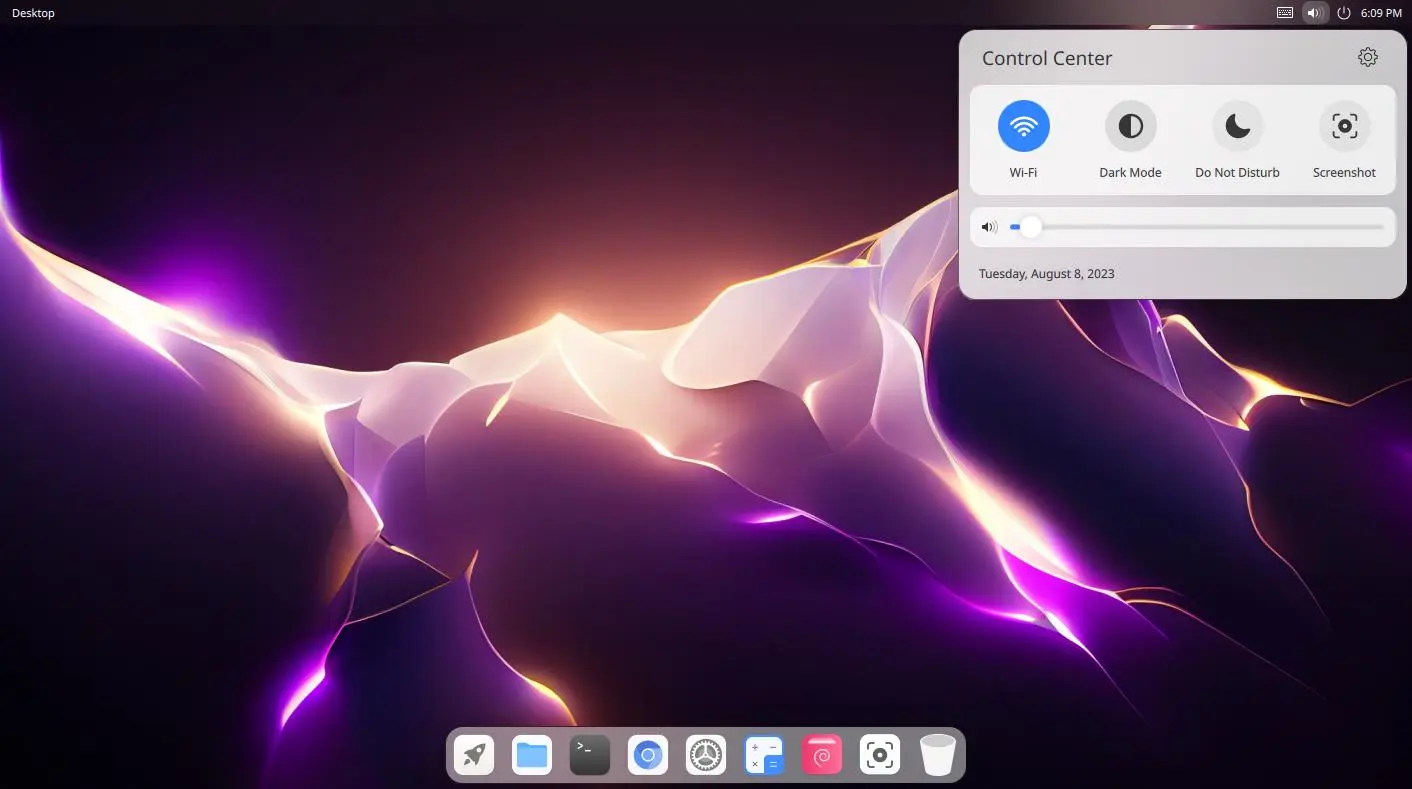Open the Calculator from the dock
Viewport: 1412px width, 789px height.
(764, 755)
